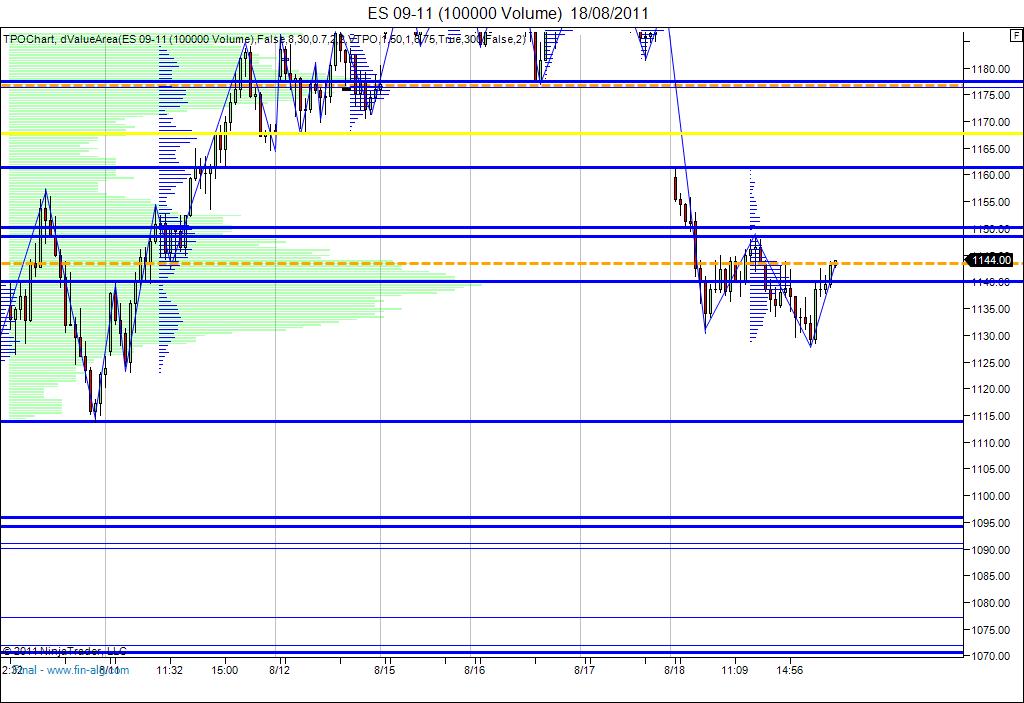Click the 11:09 time axis label
The width and height of the screenshot is (1024, 703).
point(734,670)
